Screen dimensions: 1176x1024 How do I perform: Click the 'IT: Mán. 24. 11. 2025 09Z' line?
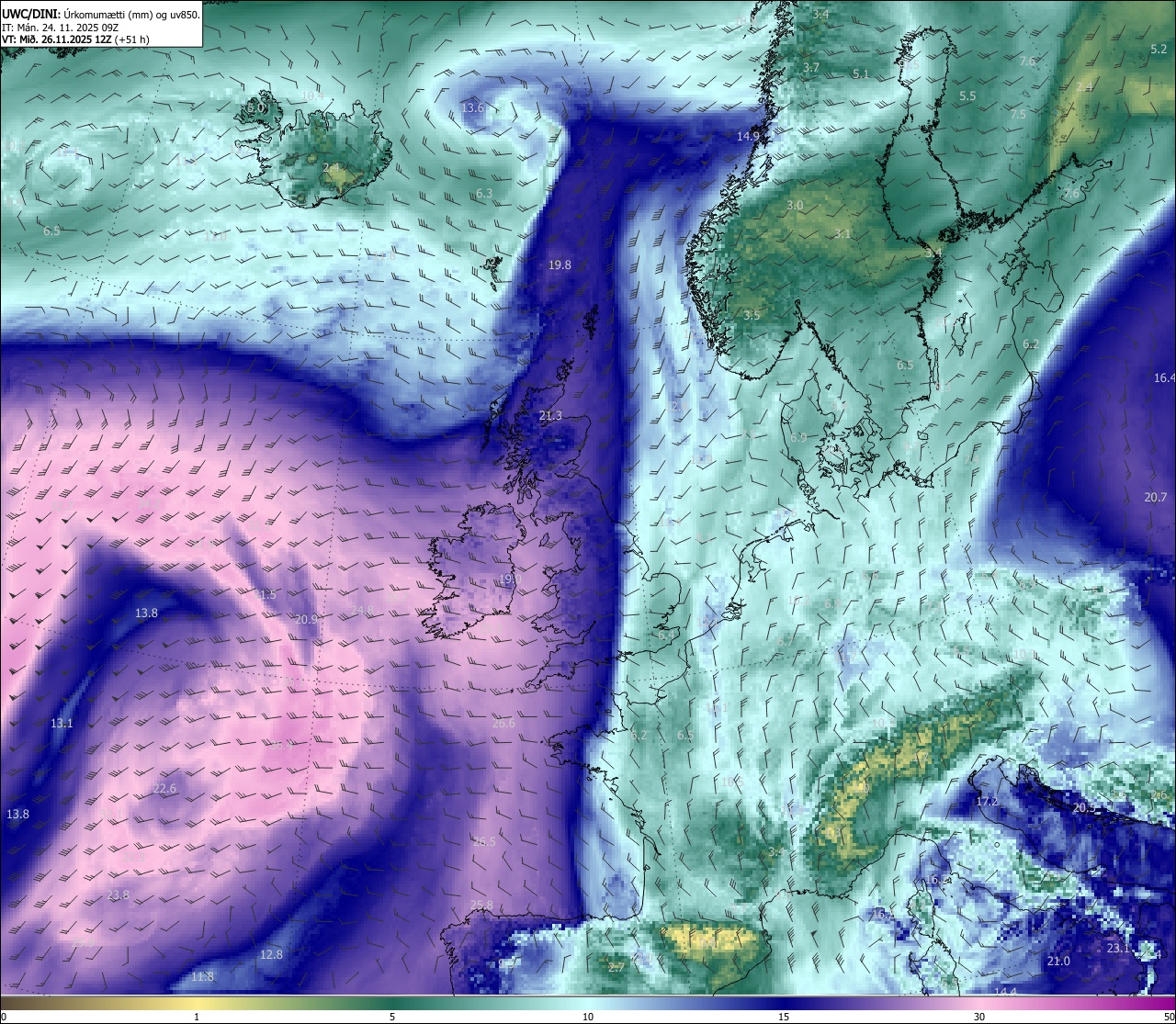tap(59, 27)
